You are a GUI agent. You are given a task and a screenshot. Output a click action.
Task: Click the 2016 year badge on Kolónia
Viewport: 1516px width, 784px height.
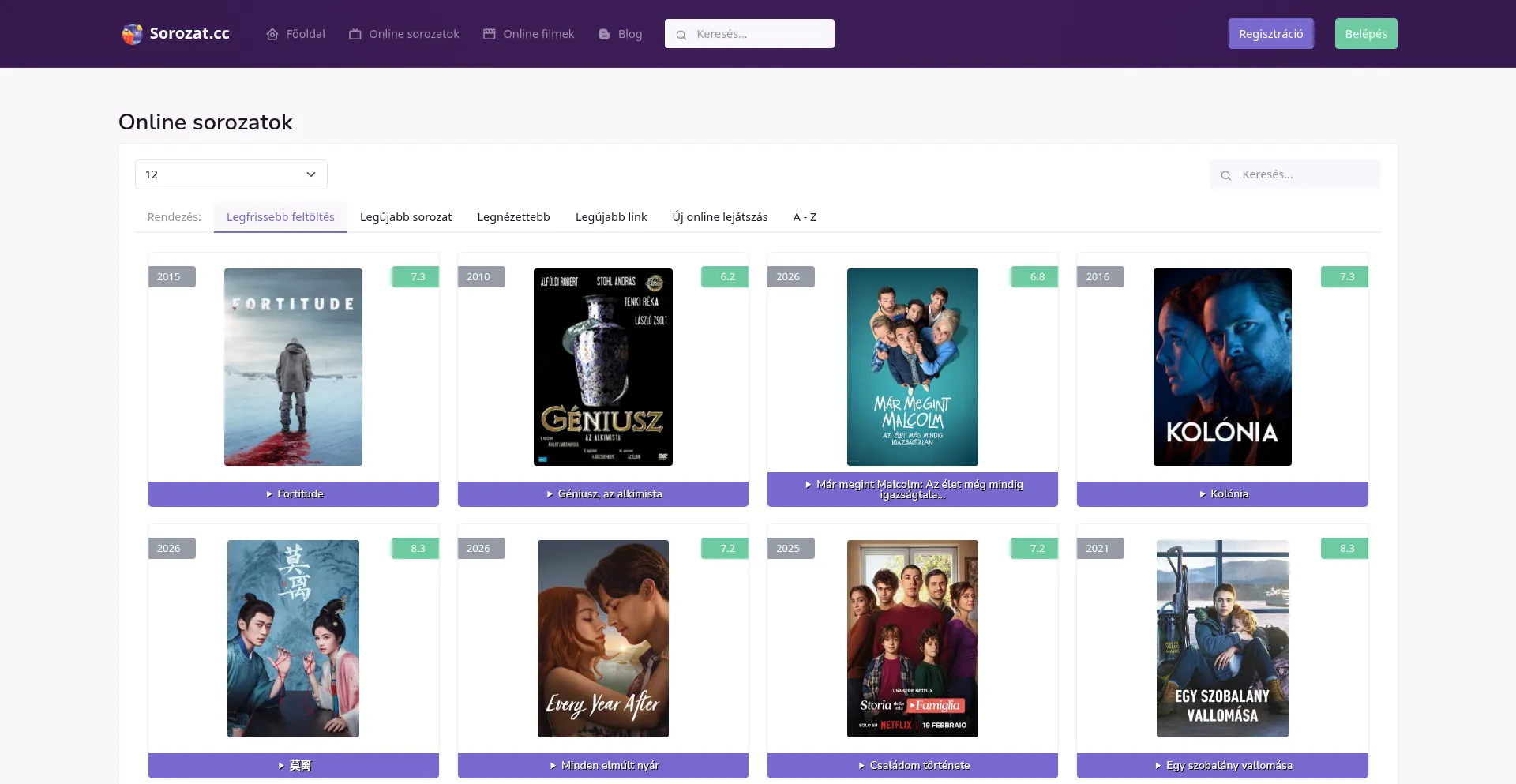[1100, 277]
